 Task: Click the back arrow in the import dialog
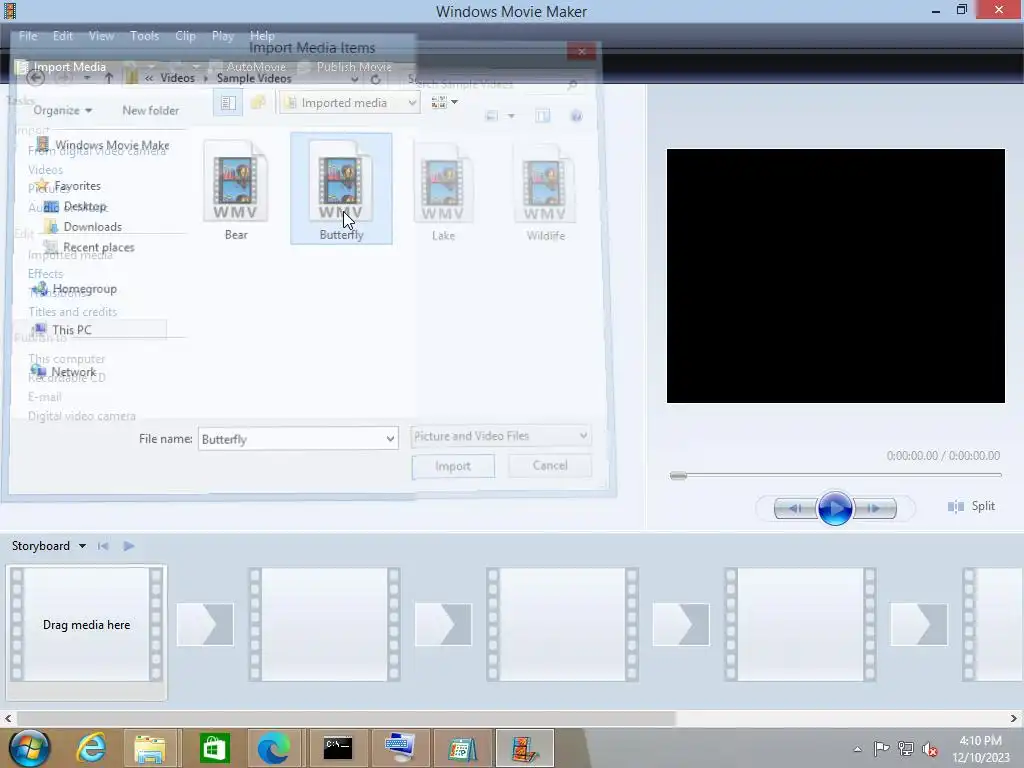coord(36,78)
